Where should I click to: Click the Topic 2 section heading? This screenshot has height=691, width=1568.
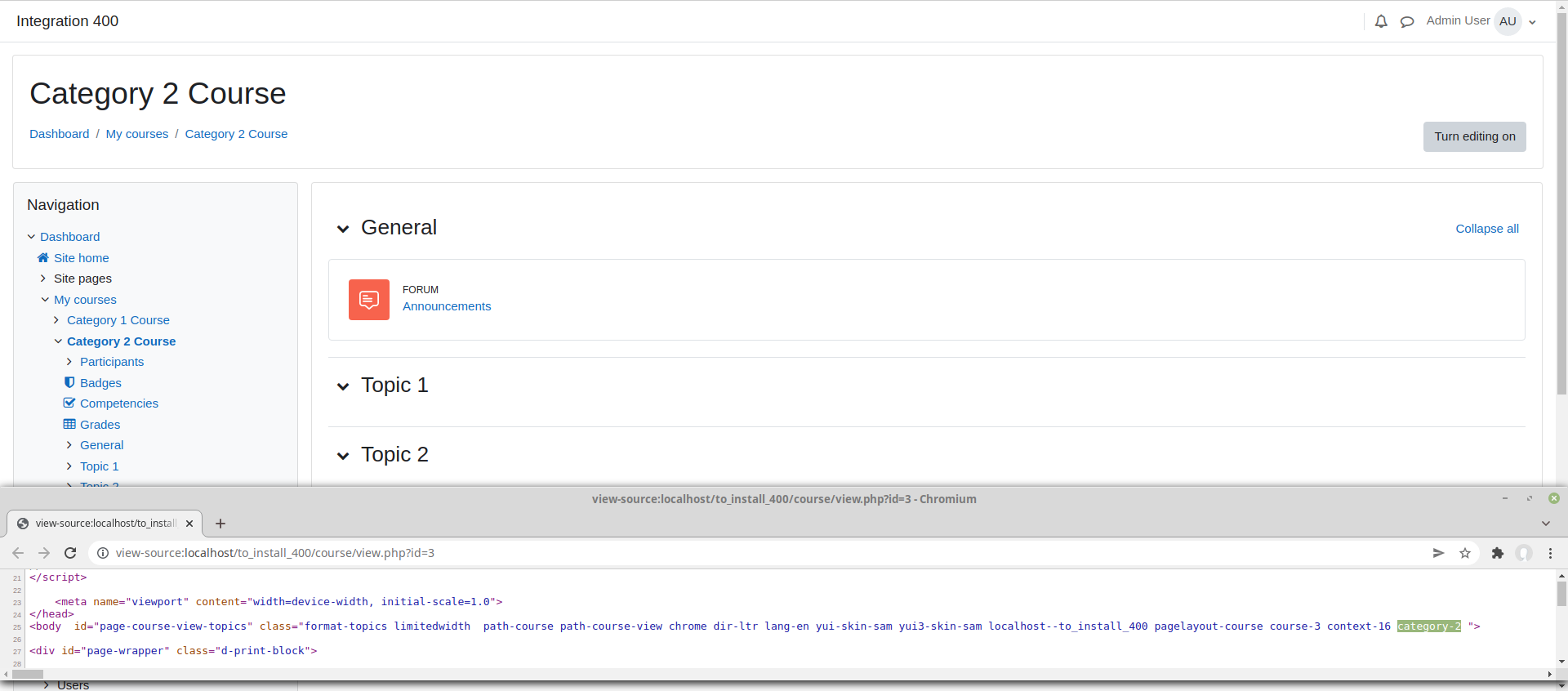[394, 454]
